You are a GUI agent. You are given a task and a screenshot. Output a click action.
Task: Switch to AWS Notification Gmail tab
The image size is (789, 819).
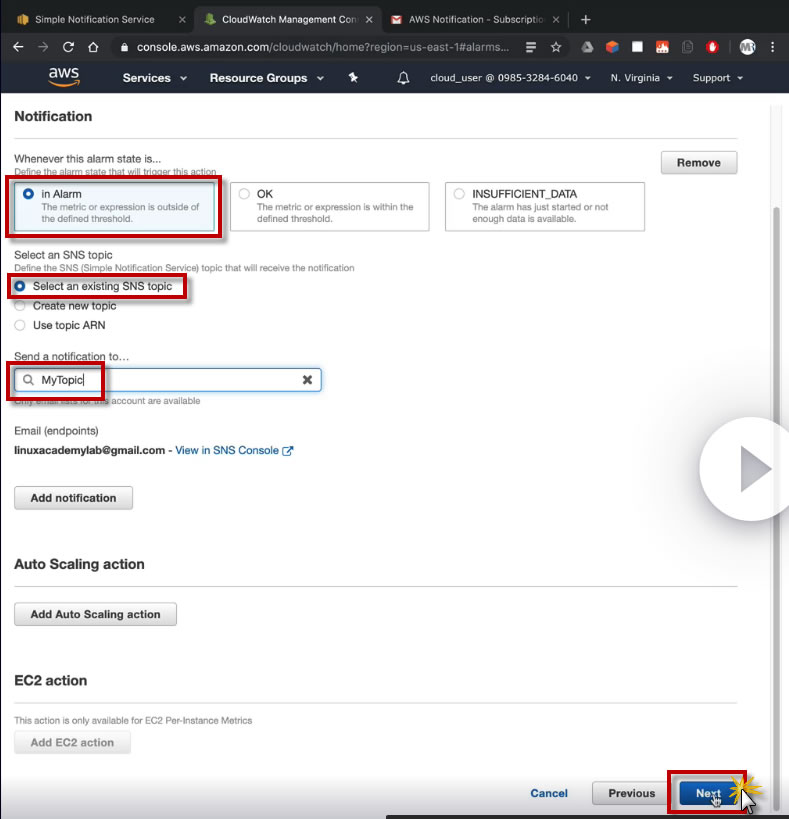[x=475, y=19]
